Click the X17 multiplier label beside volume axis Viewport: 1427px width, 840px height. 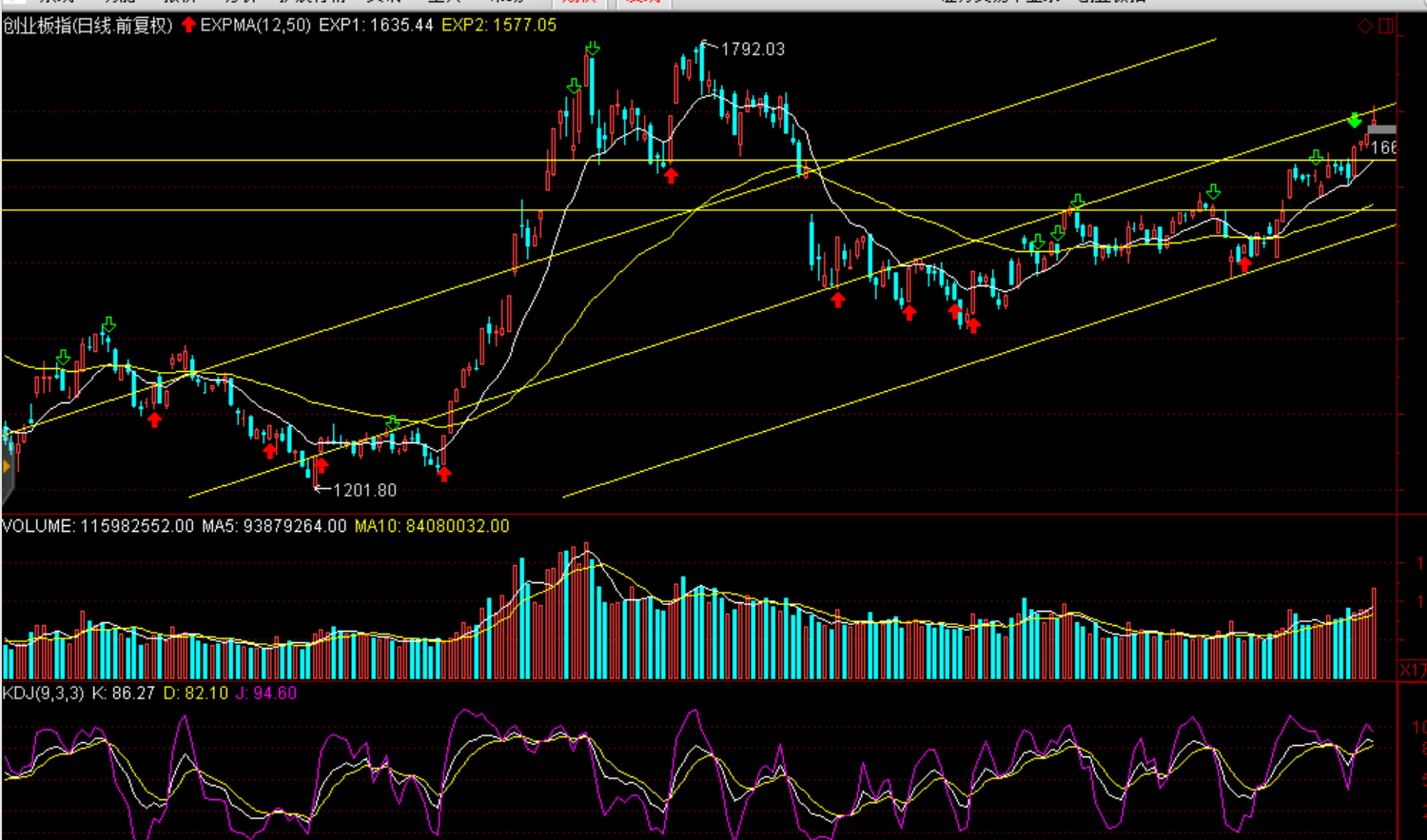tap(1413, 671)
